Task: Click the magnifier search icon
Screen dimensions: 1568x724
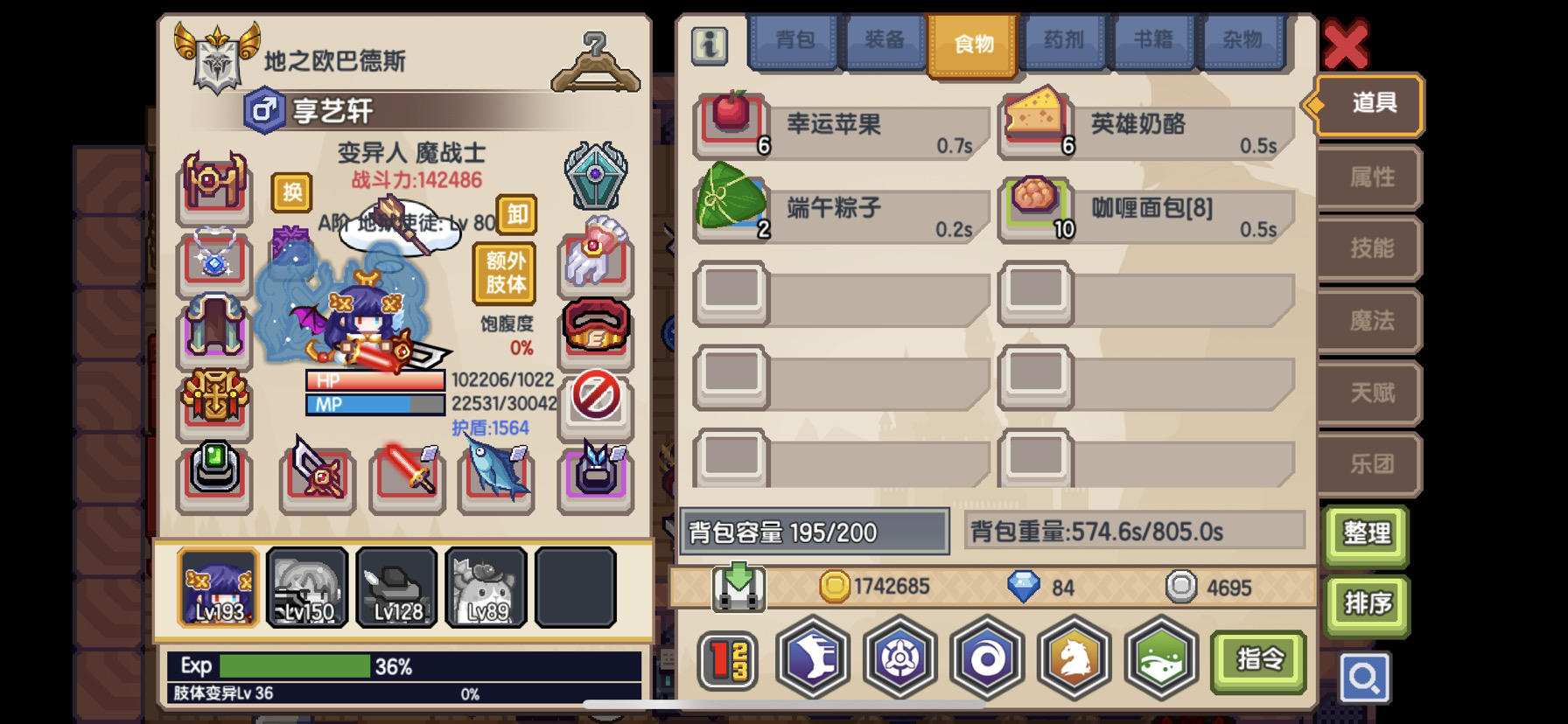Action: pos(1364,679)
